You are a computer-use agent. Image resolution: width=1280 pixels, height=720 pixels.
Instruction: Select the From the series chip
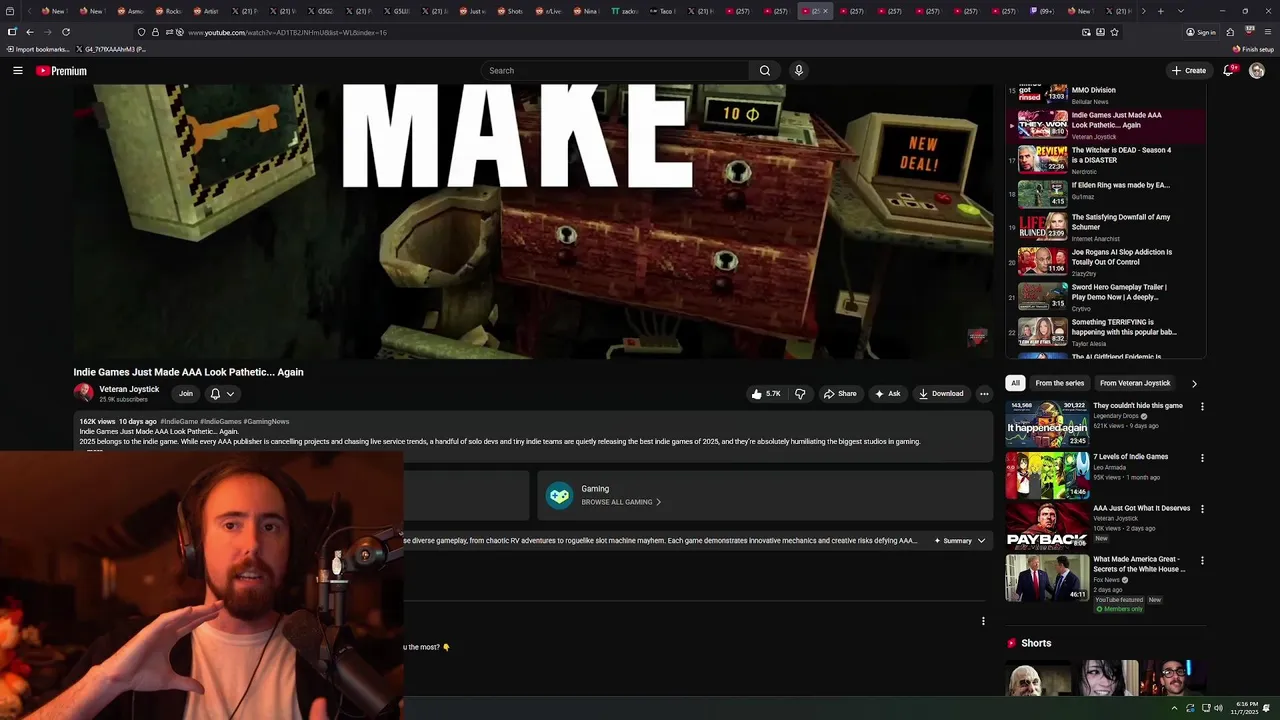(1059, 383)
